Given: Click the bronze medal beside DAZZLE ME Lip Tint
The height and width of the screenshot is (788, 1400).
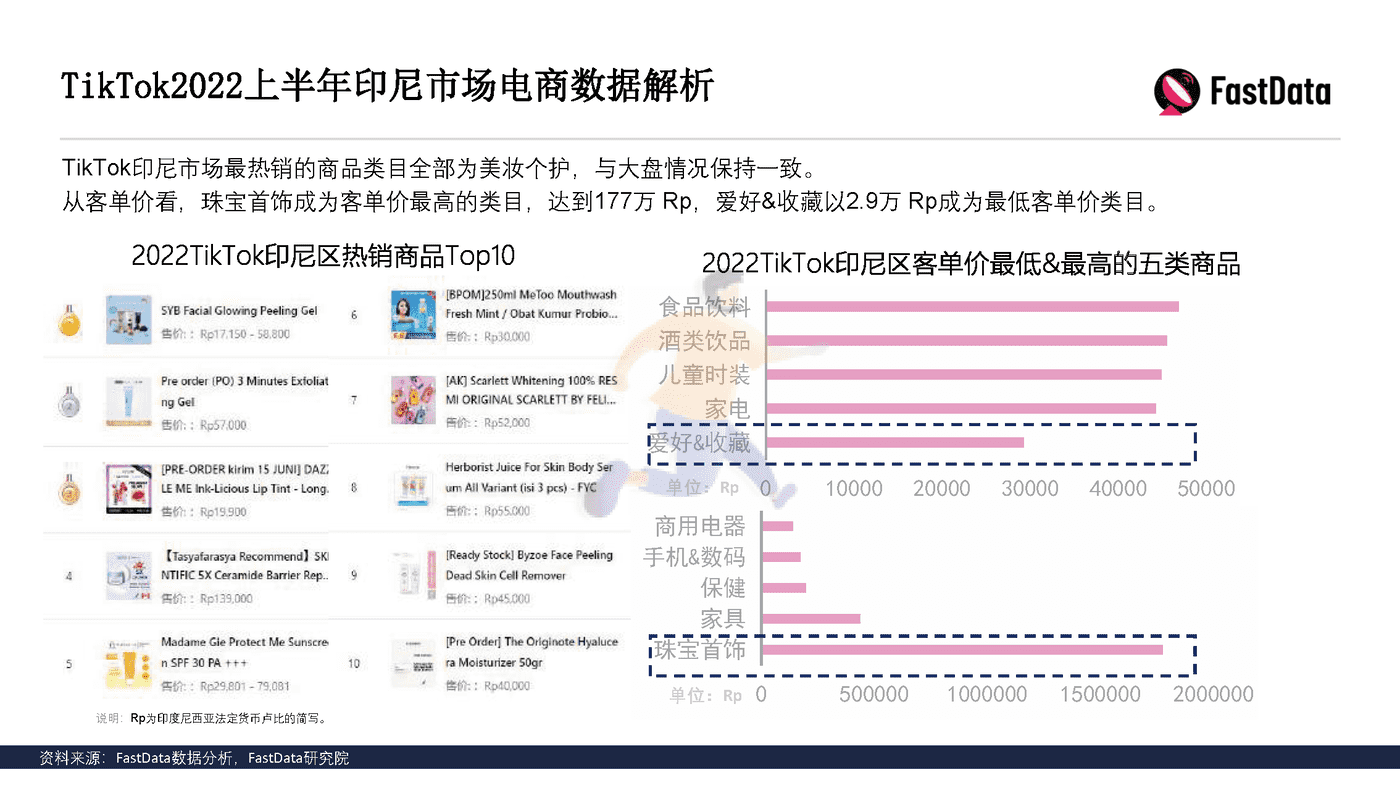Looking at the screenshot, I should point(69,489).
